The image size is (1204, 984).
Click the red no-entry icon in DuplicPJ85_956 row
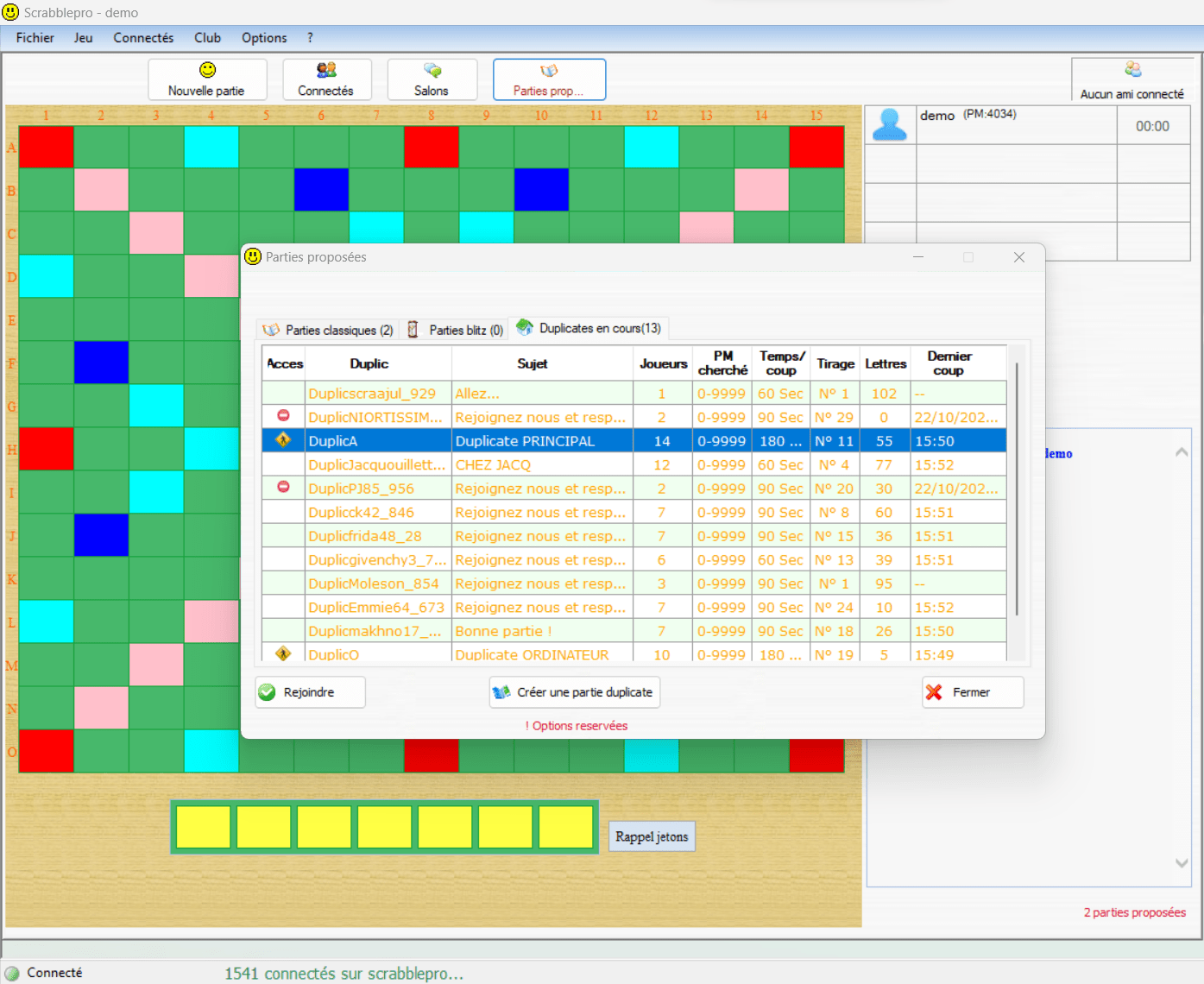[283, 488]
